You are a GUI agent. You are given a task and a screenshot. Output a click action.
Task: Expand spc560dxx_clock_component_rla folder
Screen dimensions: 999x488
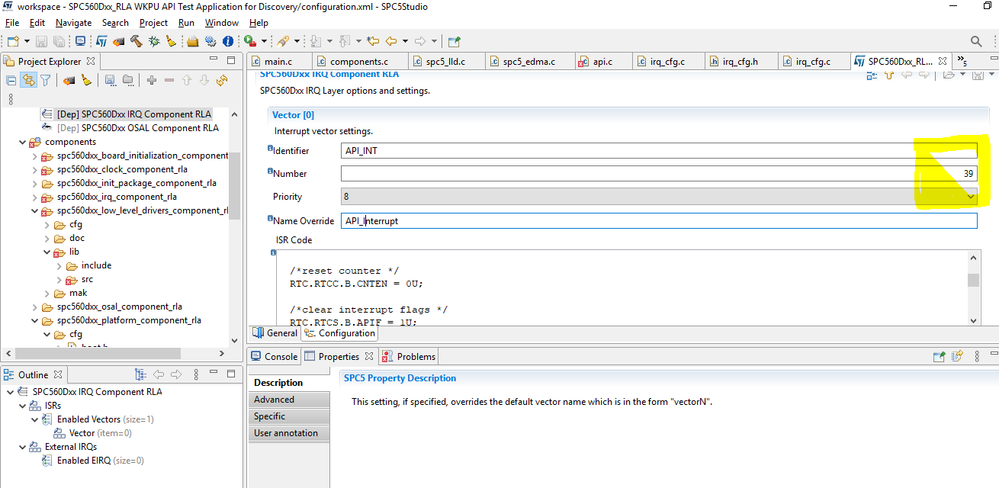pos(34,169)
